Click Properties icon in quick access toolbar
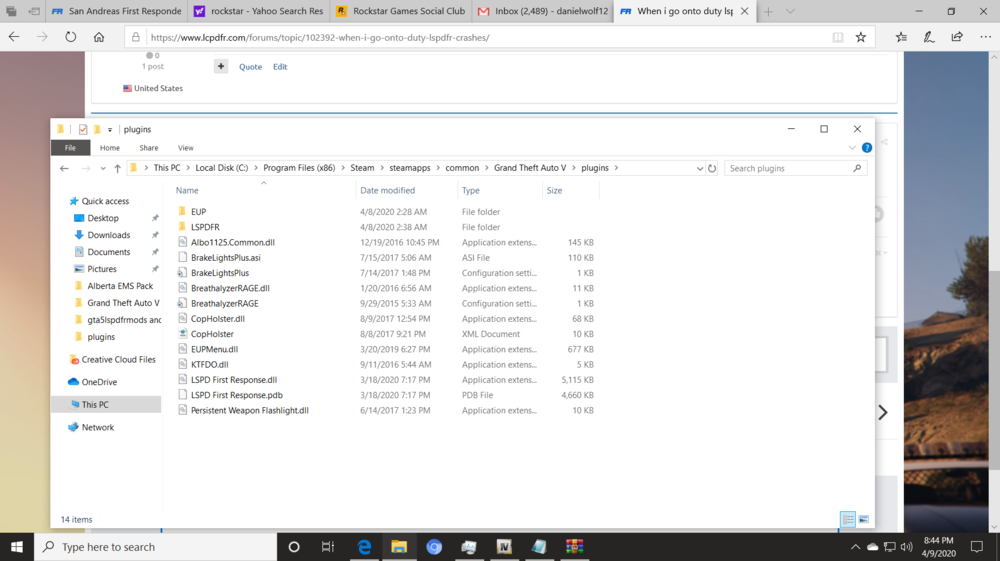Viewport: 1000px width, 561px height. coord(83,129)
